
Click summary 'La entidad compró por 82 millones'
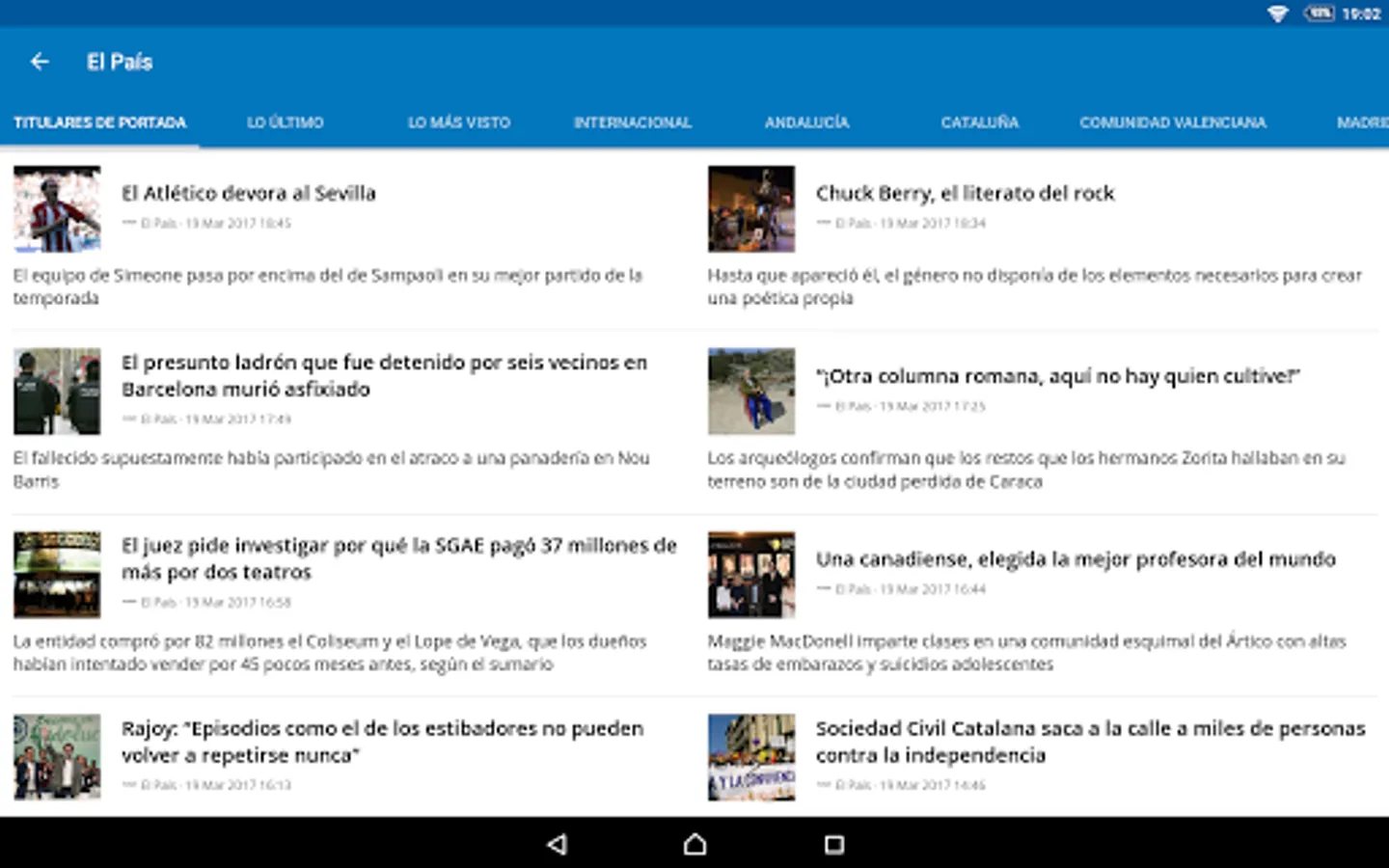(330, 652)
